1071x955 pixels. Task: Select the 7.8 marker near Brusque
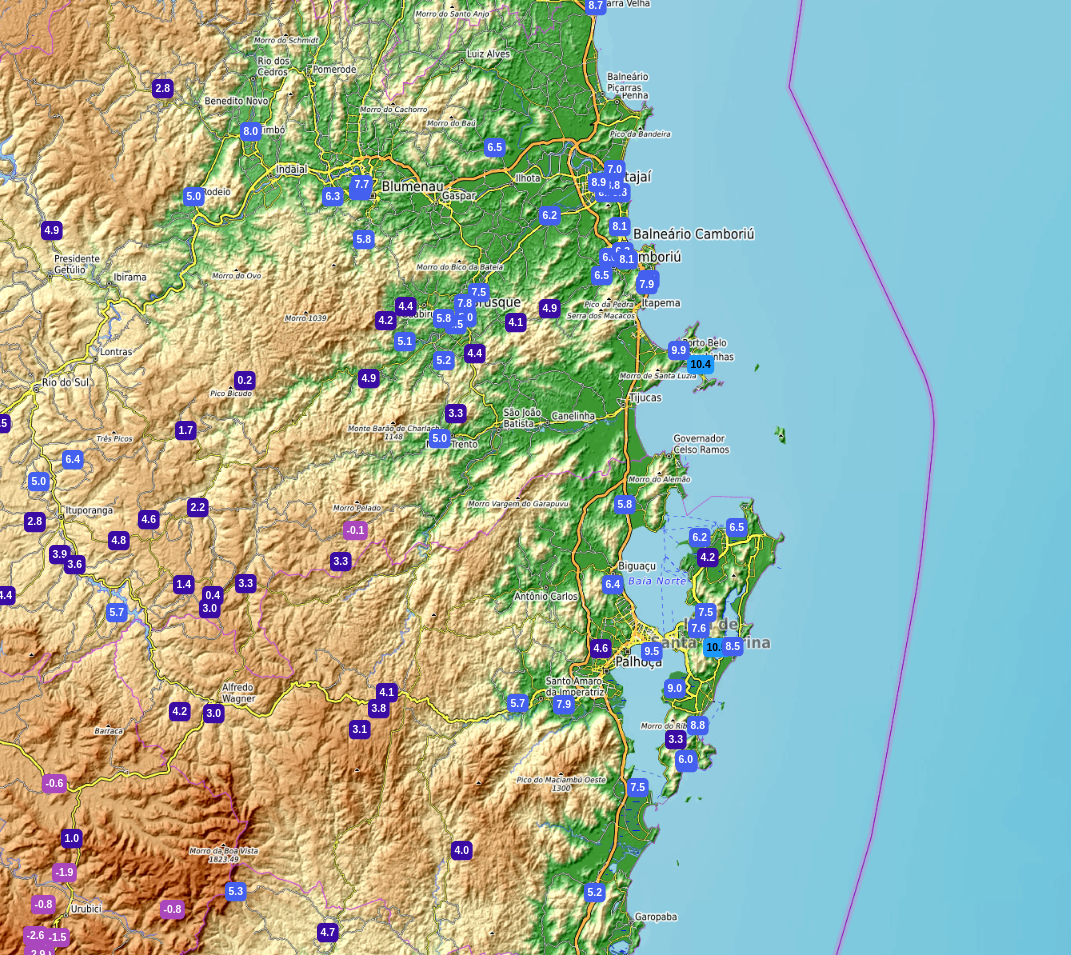464,303
